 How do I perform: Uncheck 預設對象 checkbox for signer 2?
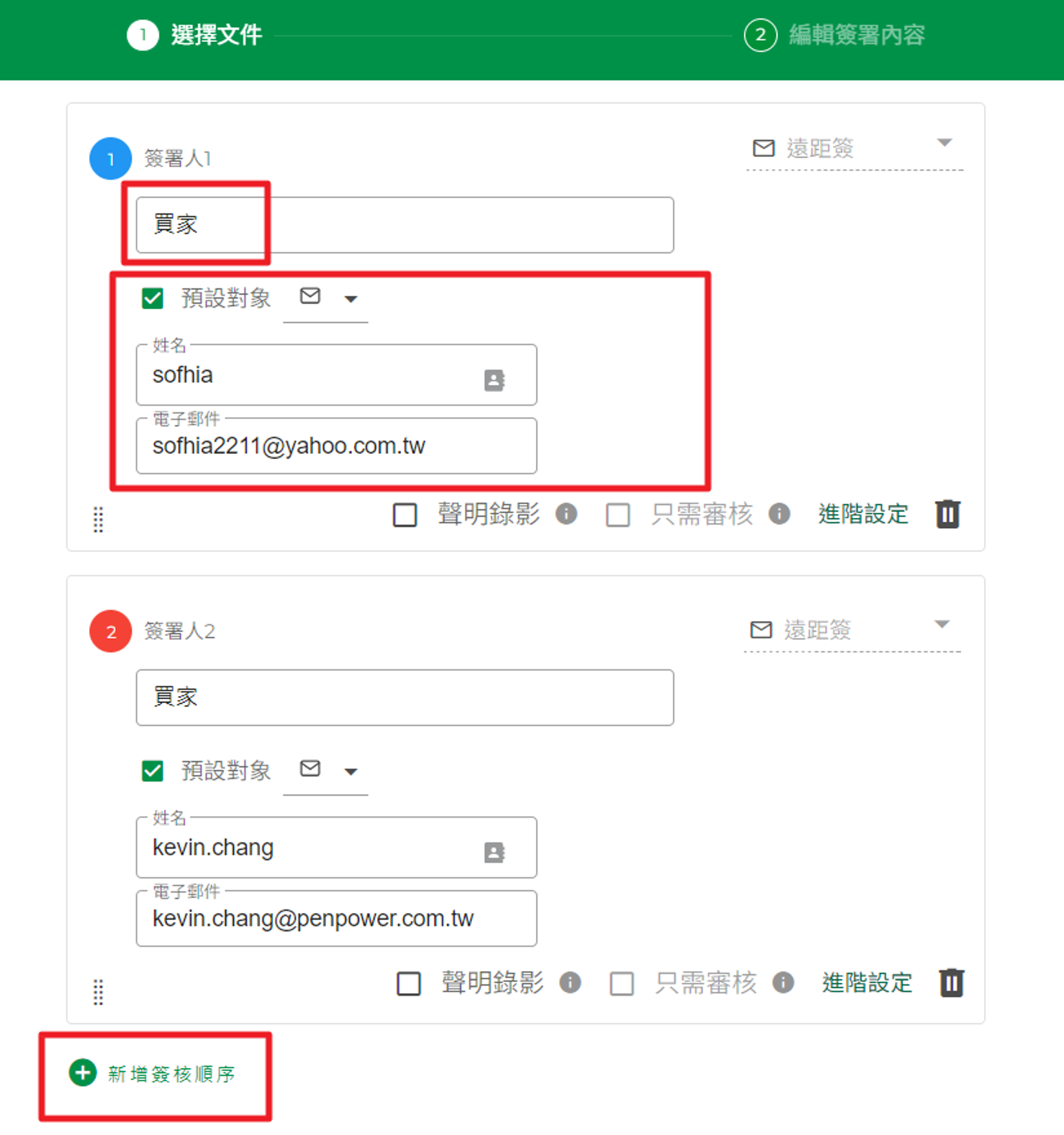tap(153, 771)
